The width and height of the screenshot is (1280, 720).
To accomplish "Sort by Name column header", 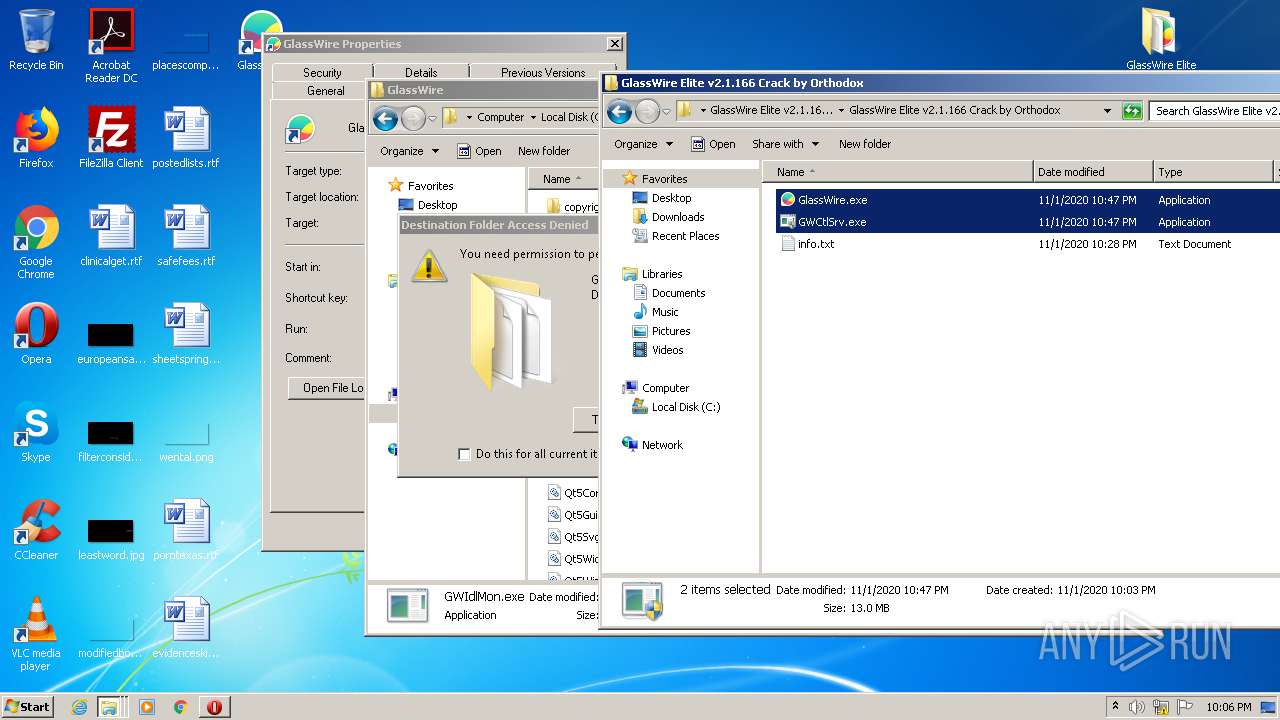I will point(897,172).
